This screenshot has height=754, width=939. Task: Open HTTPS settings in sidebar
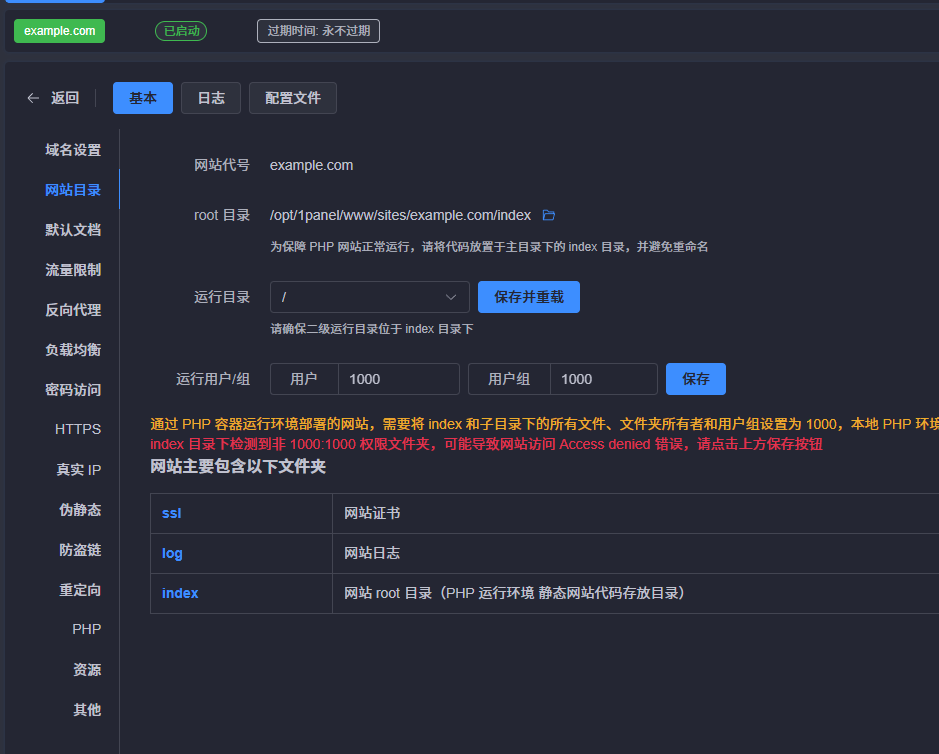coord(78,429)
